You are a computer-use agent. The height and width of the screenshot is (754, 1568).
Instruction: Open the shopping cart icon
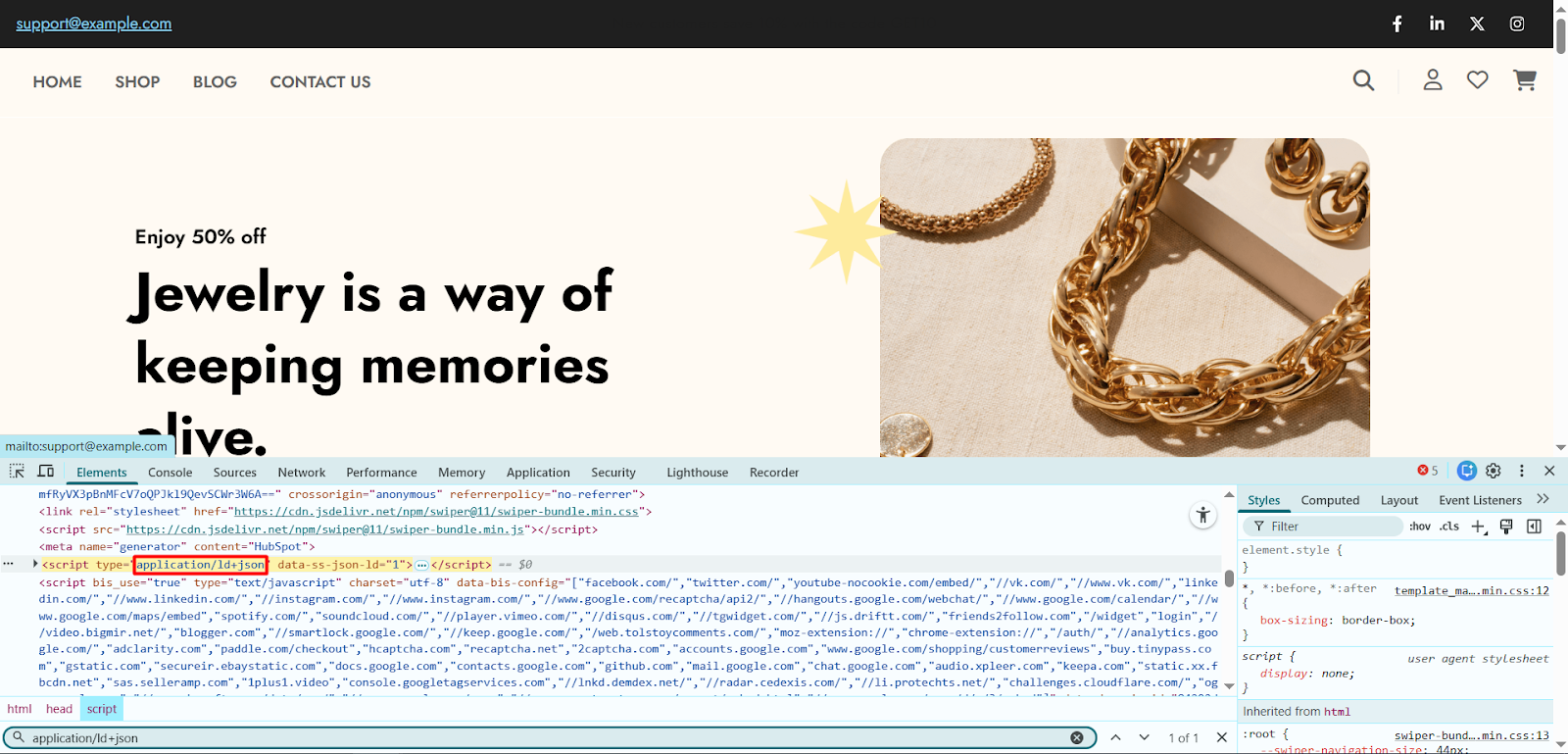point(1524,80)
